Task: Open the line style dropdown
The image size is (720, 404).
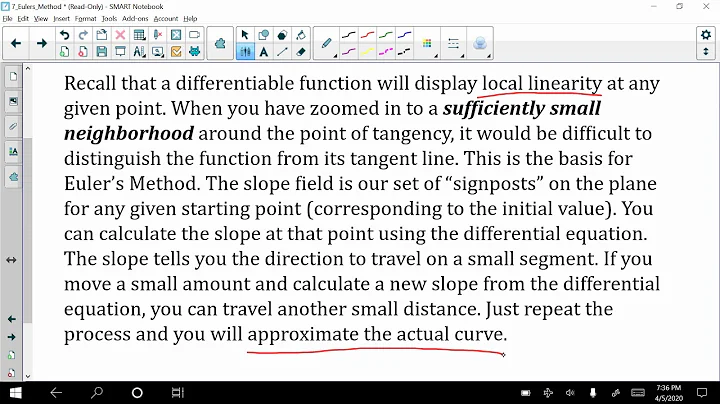Action: [454, 44]
